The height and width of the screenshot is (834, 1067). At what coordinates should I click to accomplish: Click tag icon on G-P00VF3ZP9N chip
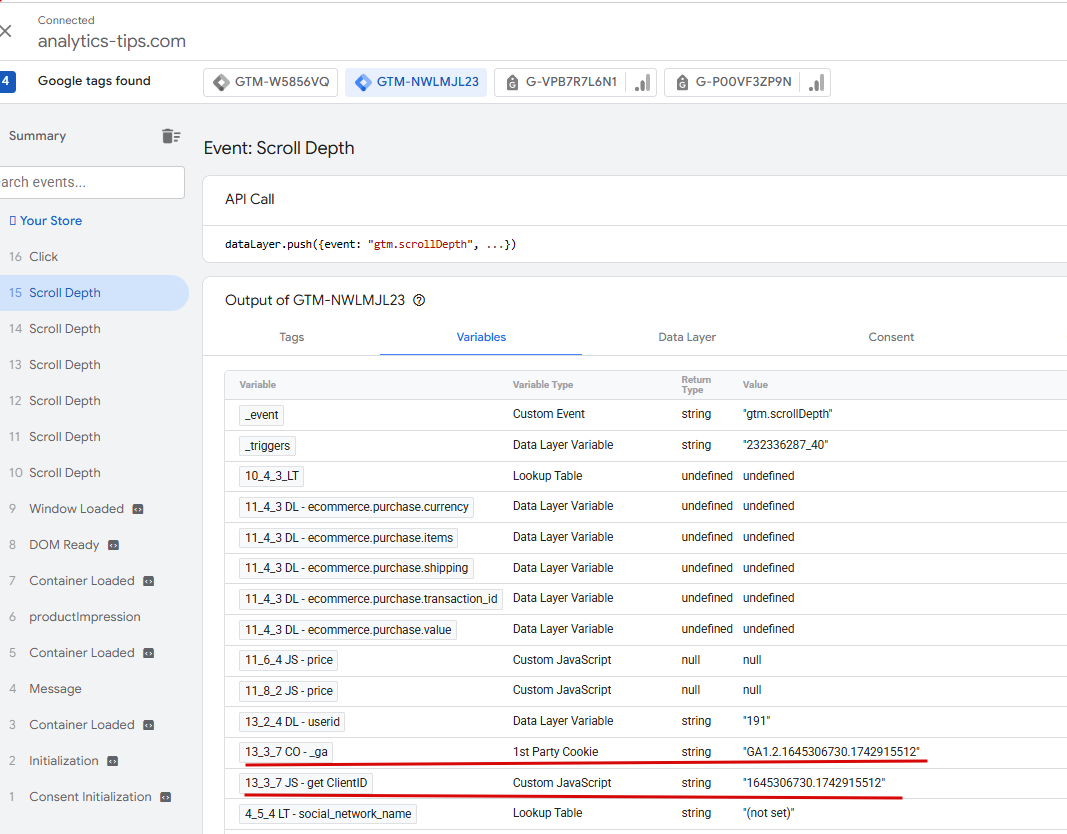(682, 83)
